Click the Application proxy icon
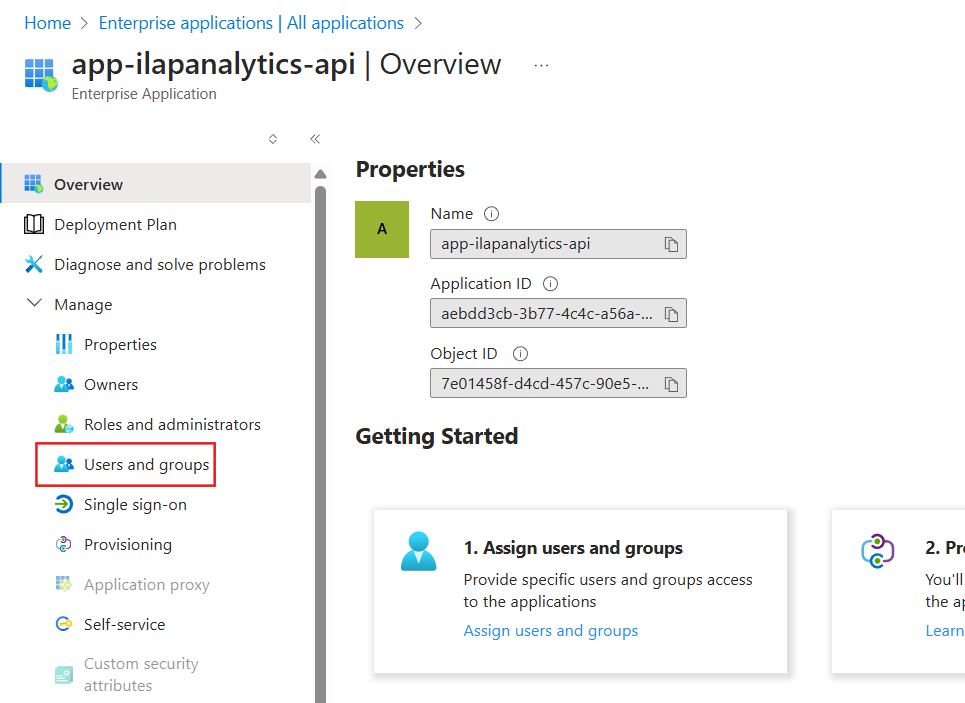Screen dimensions: 965x703 pos(63,584)
